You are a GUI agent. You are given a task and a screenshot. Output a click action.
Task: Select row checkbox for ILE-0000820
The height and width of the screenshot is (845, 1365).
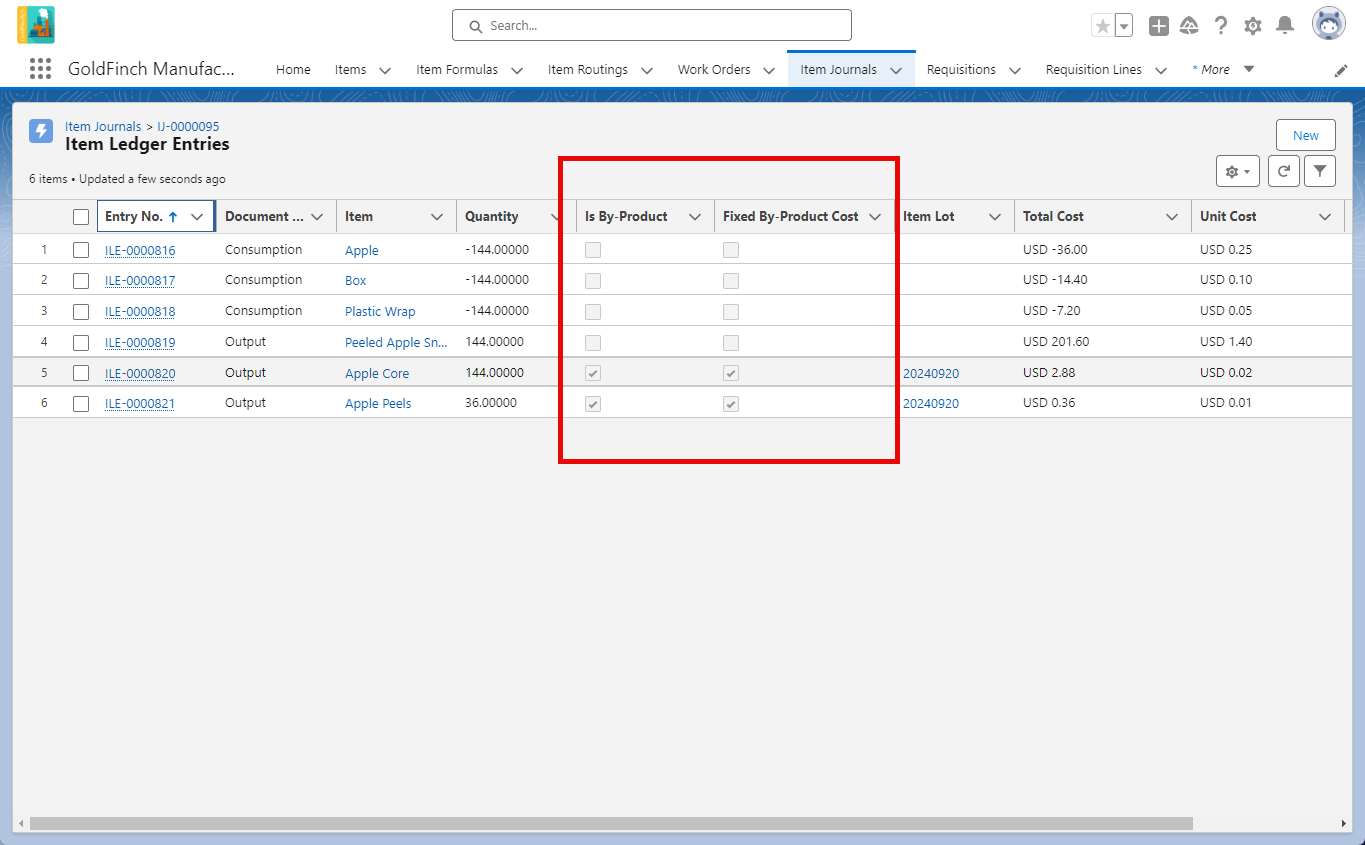point(81,373)
